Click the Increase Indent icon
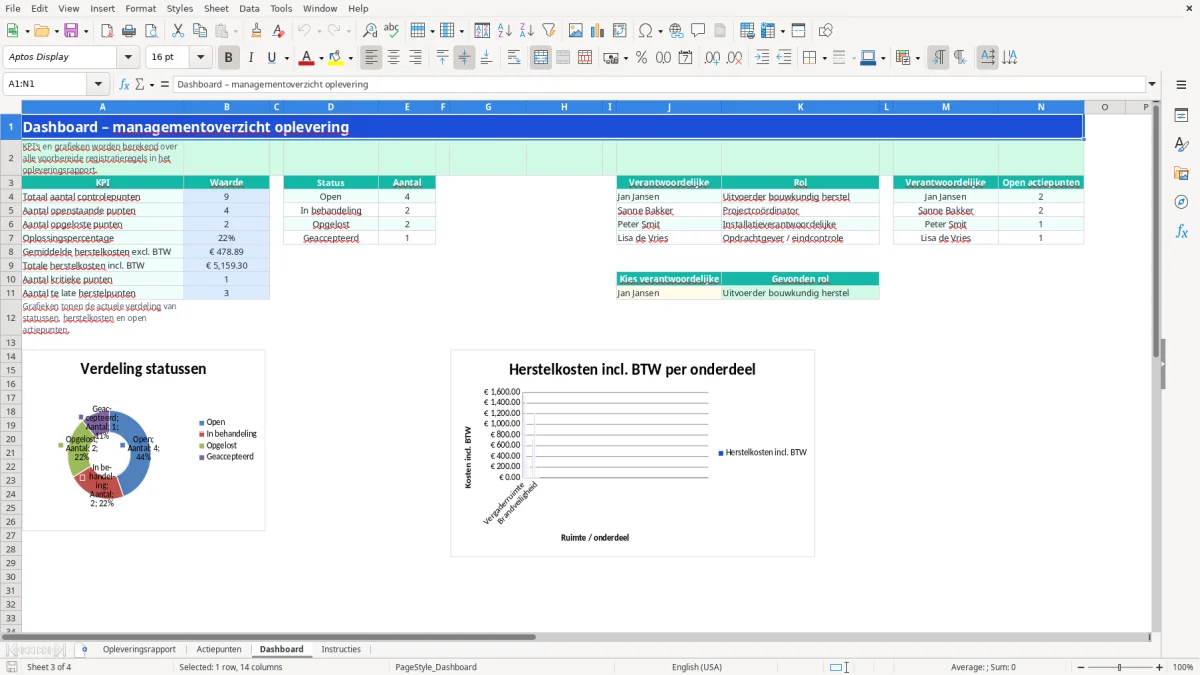 tap(762, 58)
